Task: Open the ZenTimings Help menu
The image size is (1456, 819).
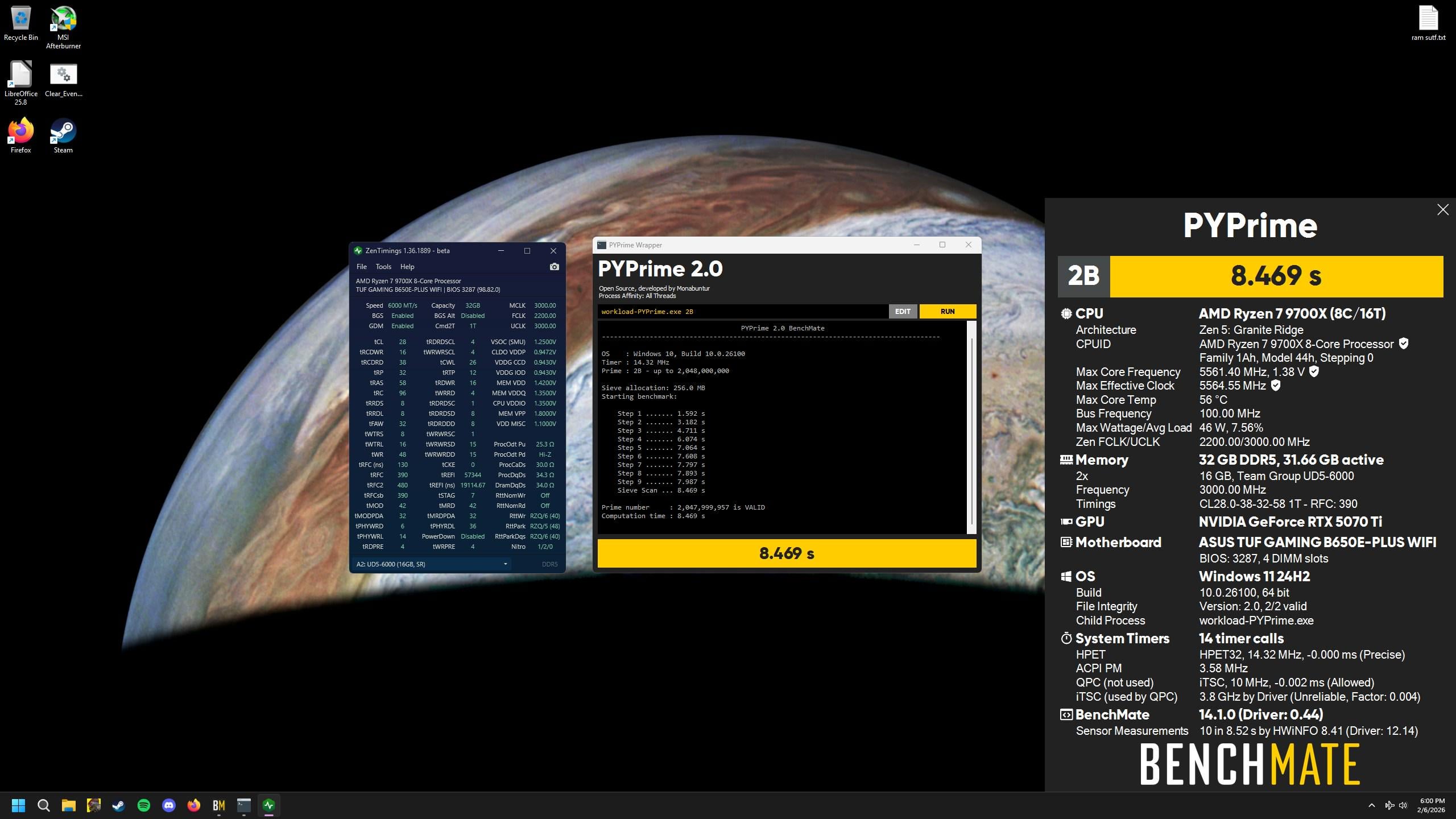Action: tap(407, 267)
